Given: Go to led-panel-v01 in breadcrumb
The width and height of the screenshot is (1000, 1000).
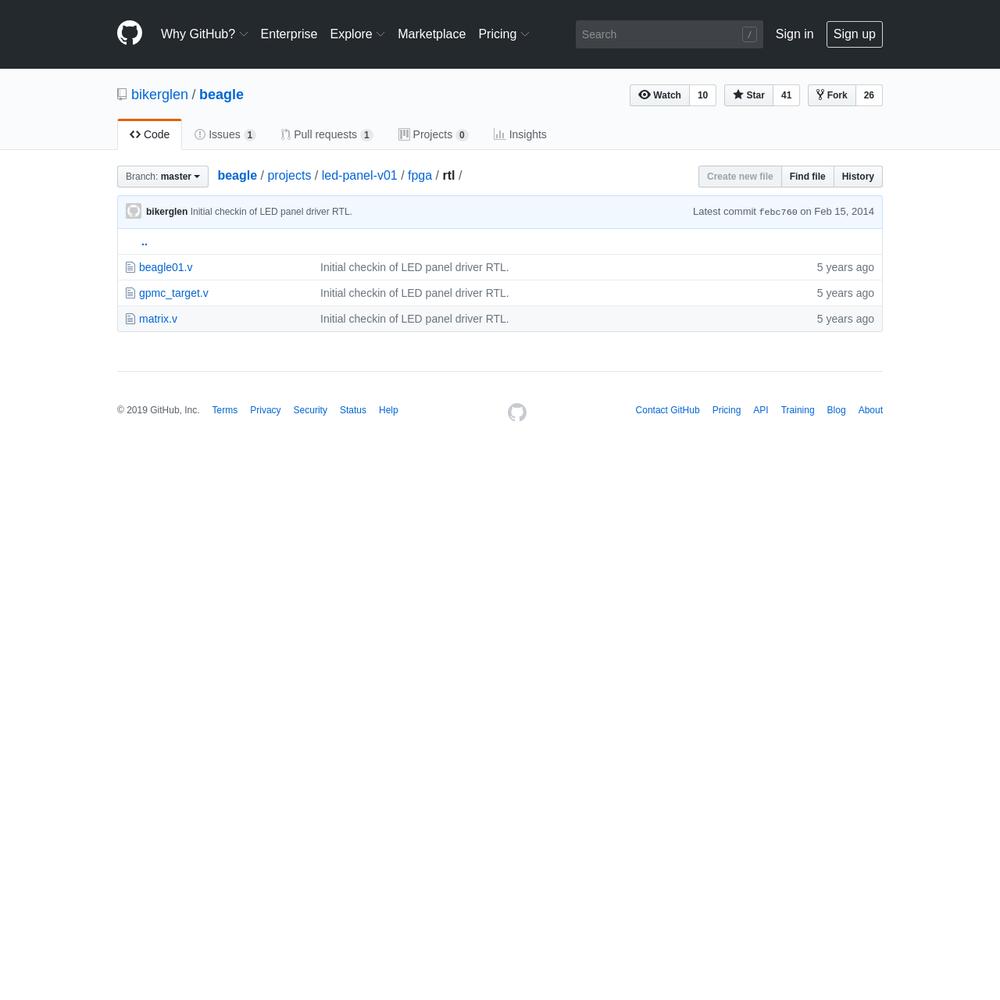Looking at the screenshot, I should tap(359, 176).
